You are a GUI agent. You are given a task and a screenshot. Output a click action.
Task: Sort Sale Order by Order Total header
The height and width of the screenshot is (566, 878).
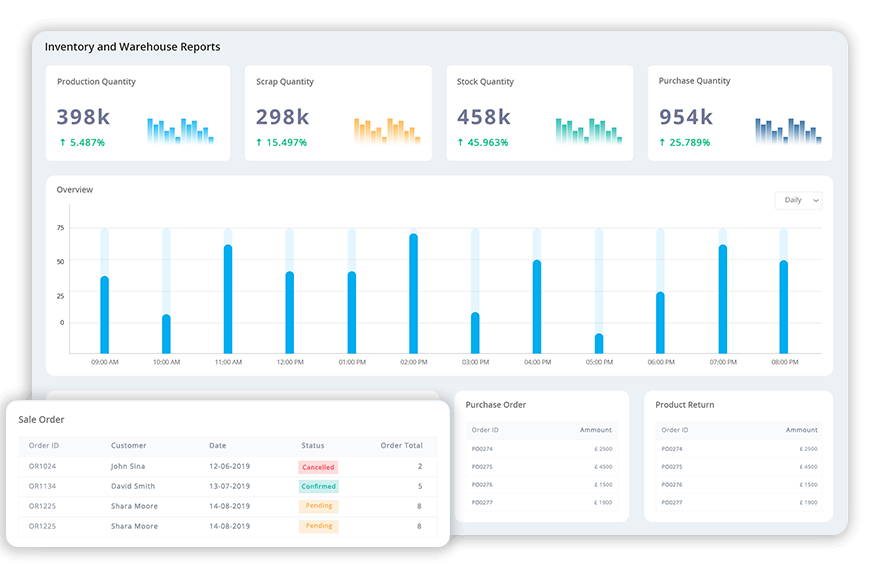[401, 446]
